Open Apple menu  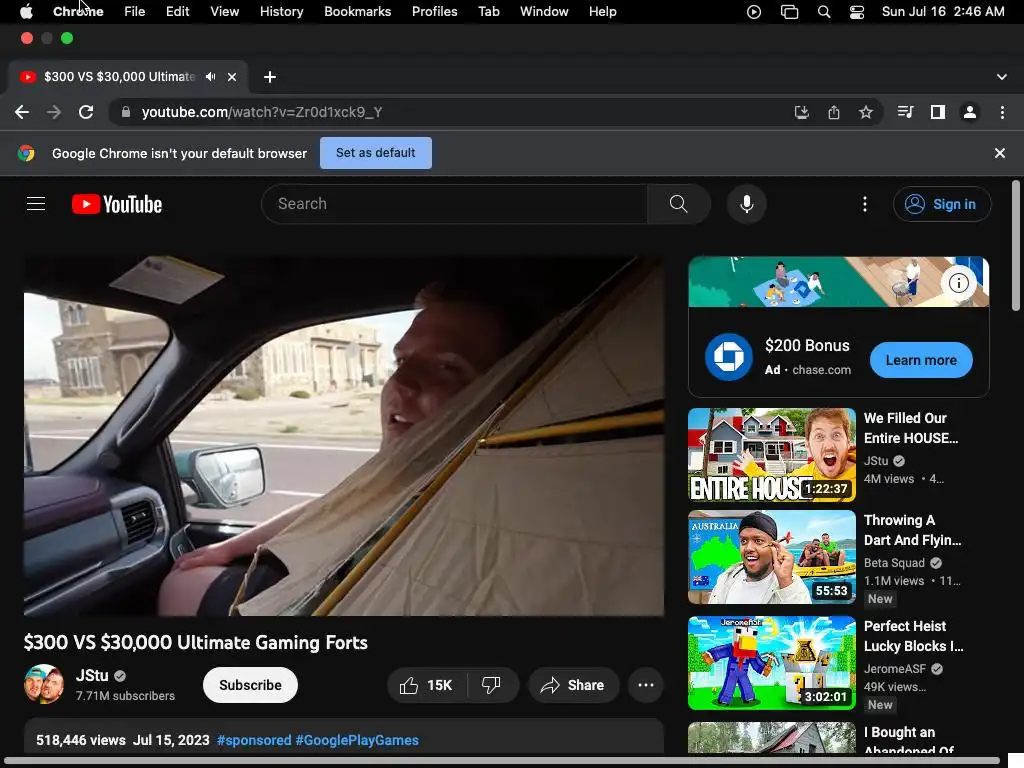26,12
